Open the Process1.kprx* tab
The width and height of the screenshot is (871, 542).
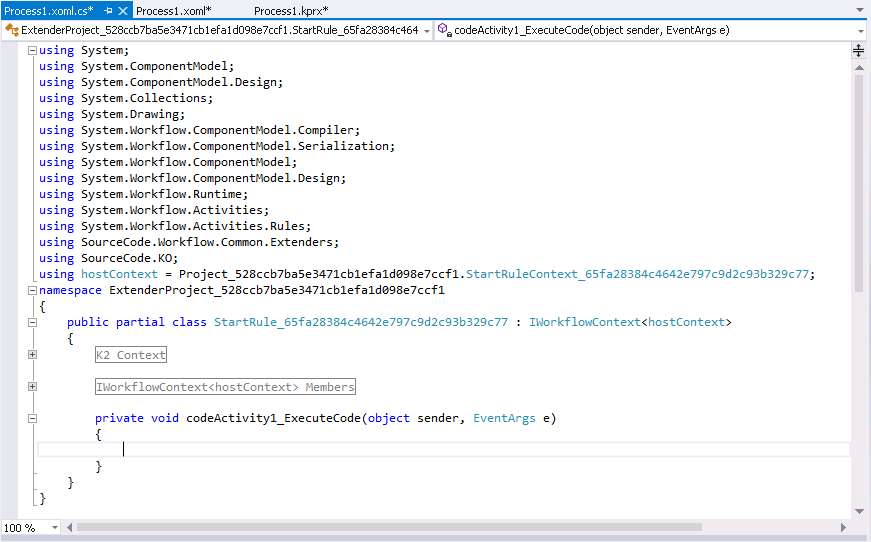tap(291, 11)
